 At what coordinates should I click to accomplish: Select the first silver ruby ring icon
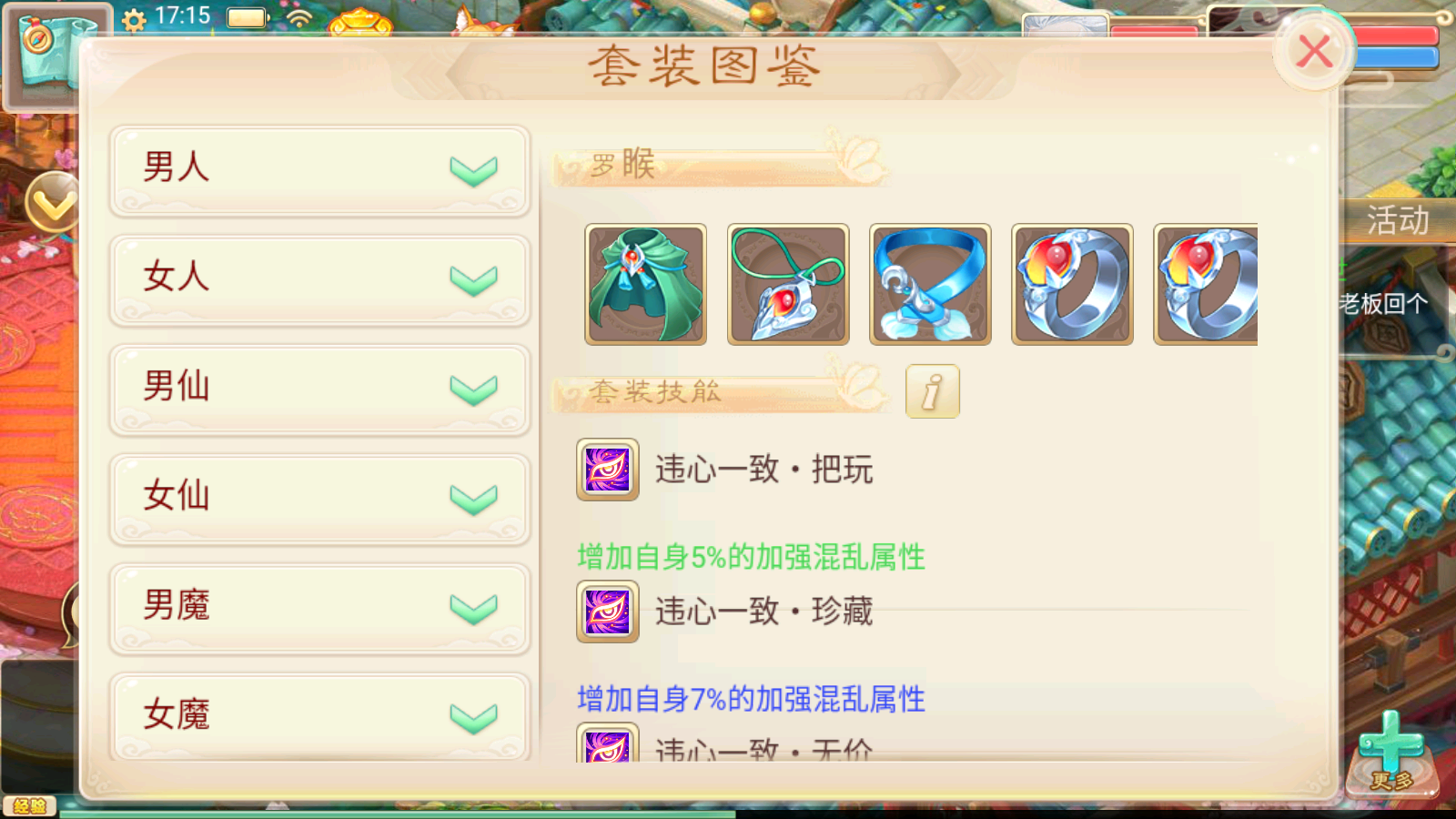click(x=1072, y=284)
